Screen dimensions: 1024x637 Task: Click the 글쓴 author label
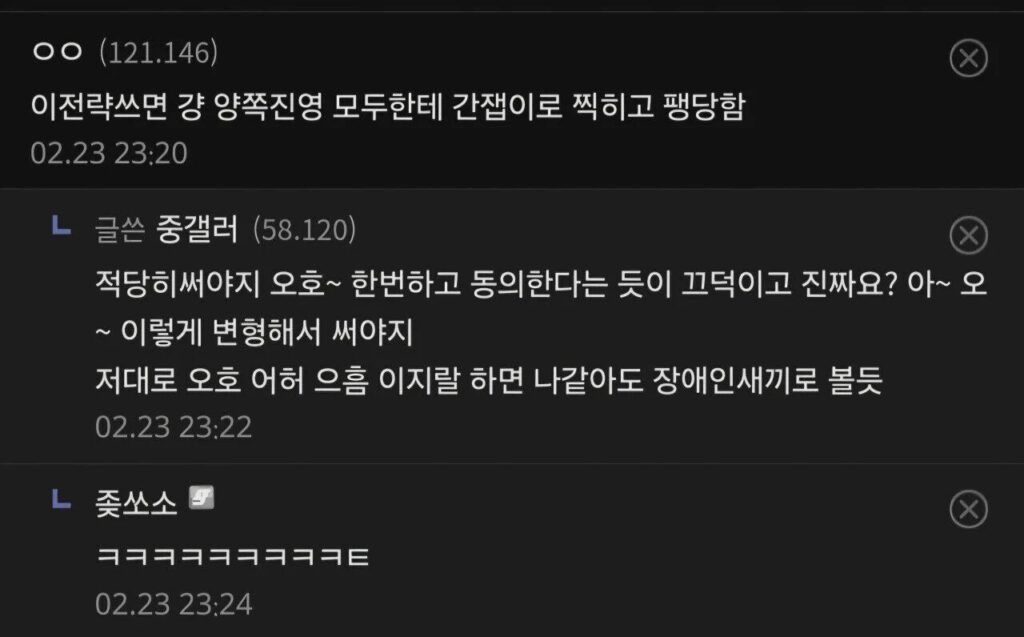point(120,230)
